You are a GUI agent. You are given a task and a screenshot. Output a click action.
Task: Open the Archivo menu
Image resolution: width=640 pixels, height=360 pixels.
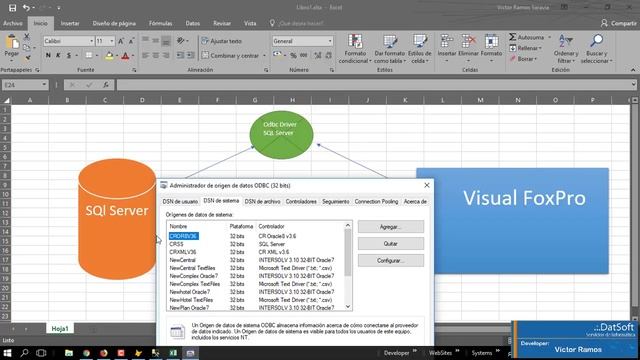coord(13,23)
